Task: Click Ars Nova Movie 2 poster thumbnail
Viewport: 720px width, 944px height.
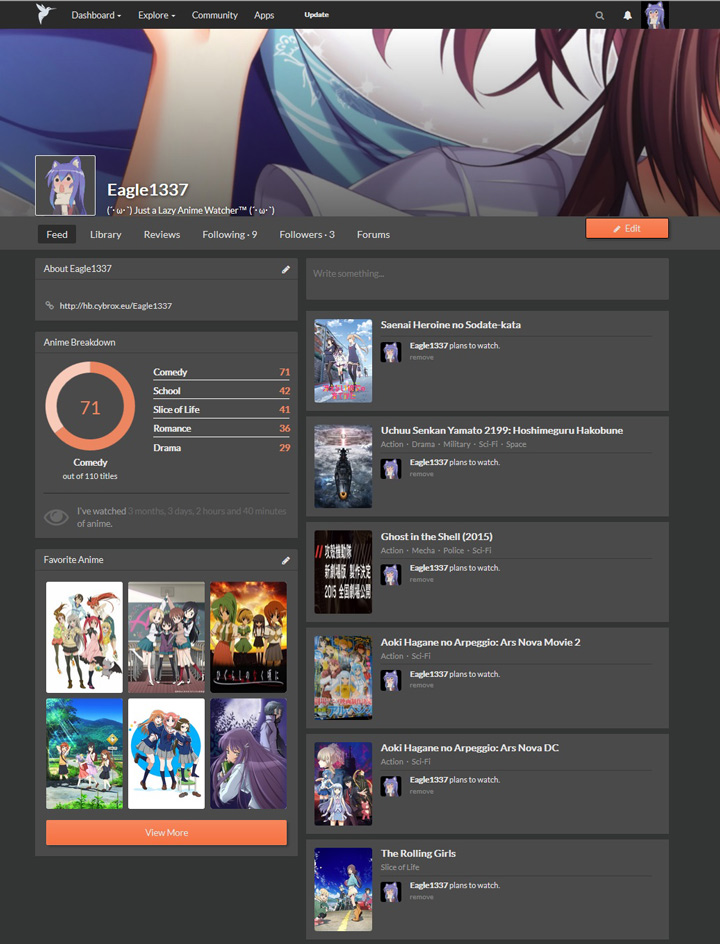Action: point(343,678)
